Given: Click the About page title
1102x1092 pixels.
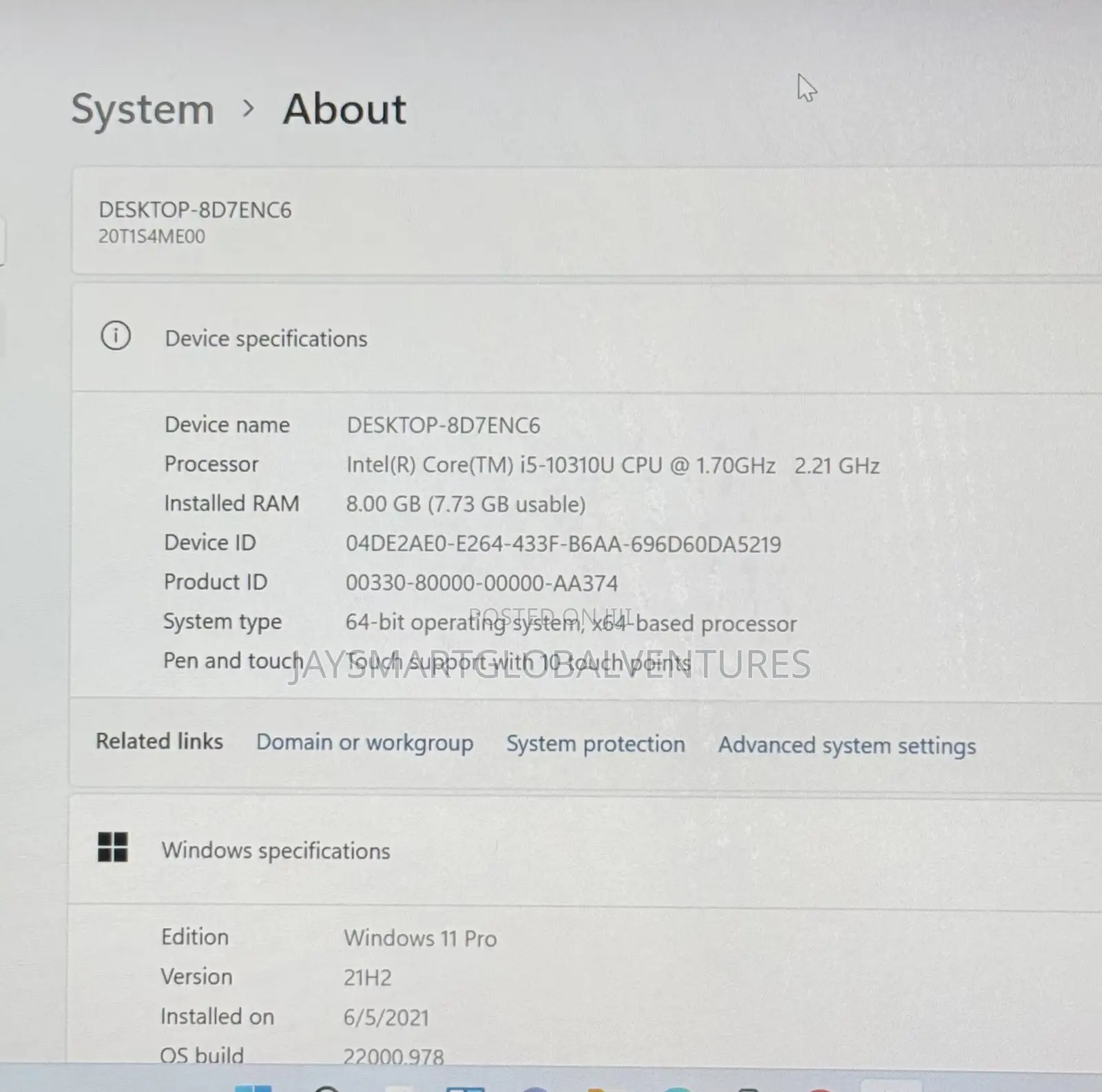Looking at the screenshot, I should pyautogui.click(x=345, y=110).
